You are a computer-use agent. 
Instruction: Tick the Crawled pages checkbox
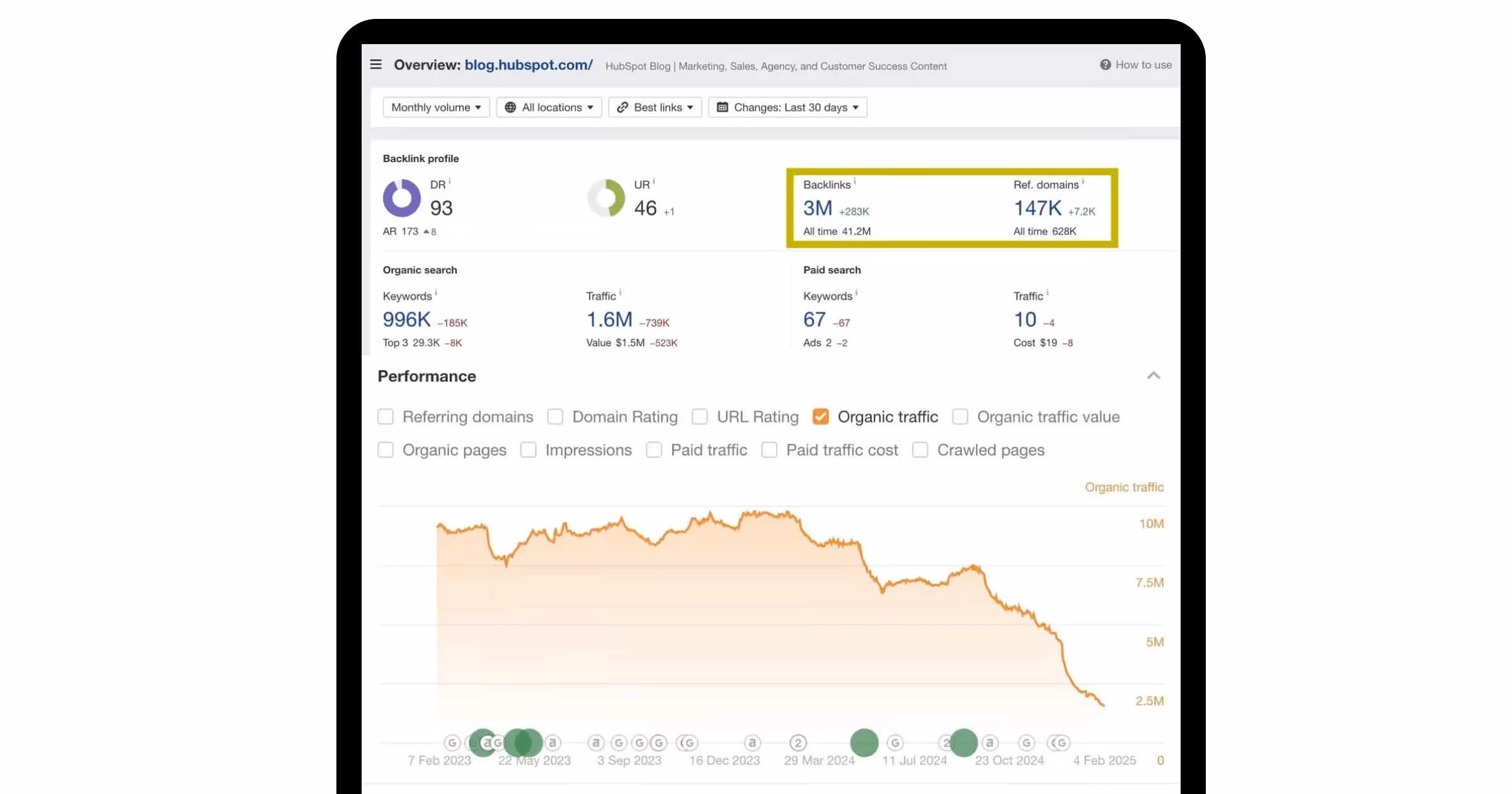920,450
